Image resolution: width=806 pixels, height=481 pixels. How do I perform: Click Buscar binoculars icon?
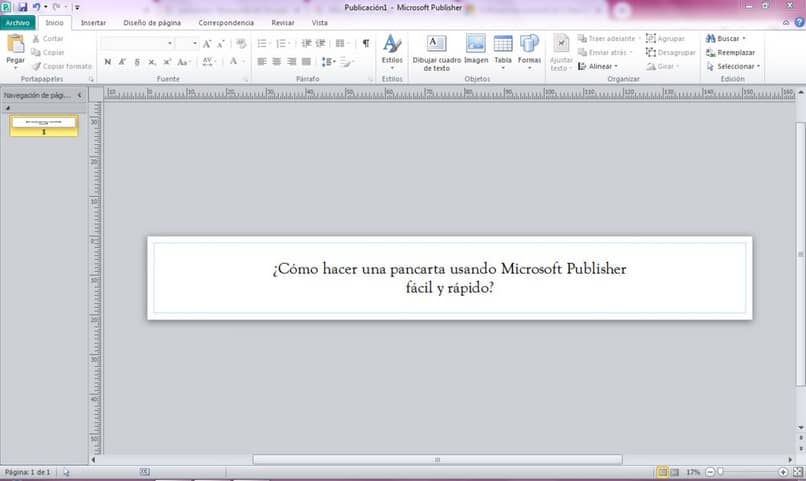(710, 39)
